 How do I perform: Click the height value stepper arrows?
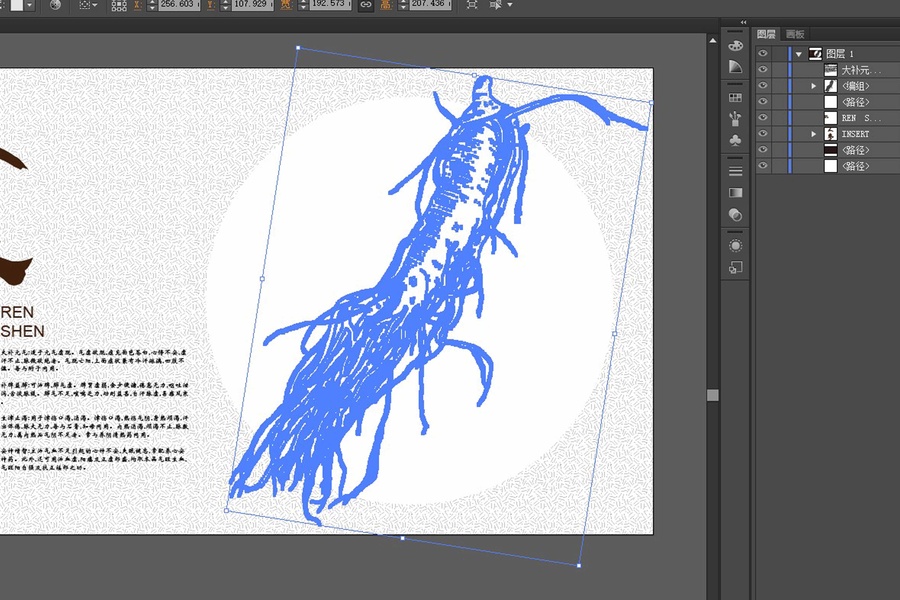pos(403,5)
